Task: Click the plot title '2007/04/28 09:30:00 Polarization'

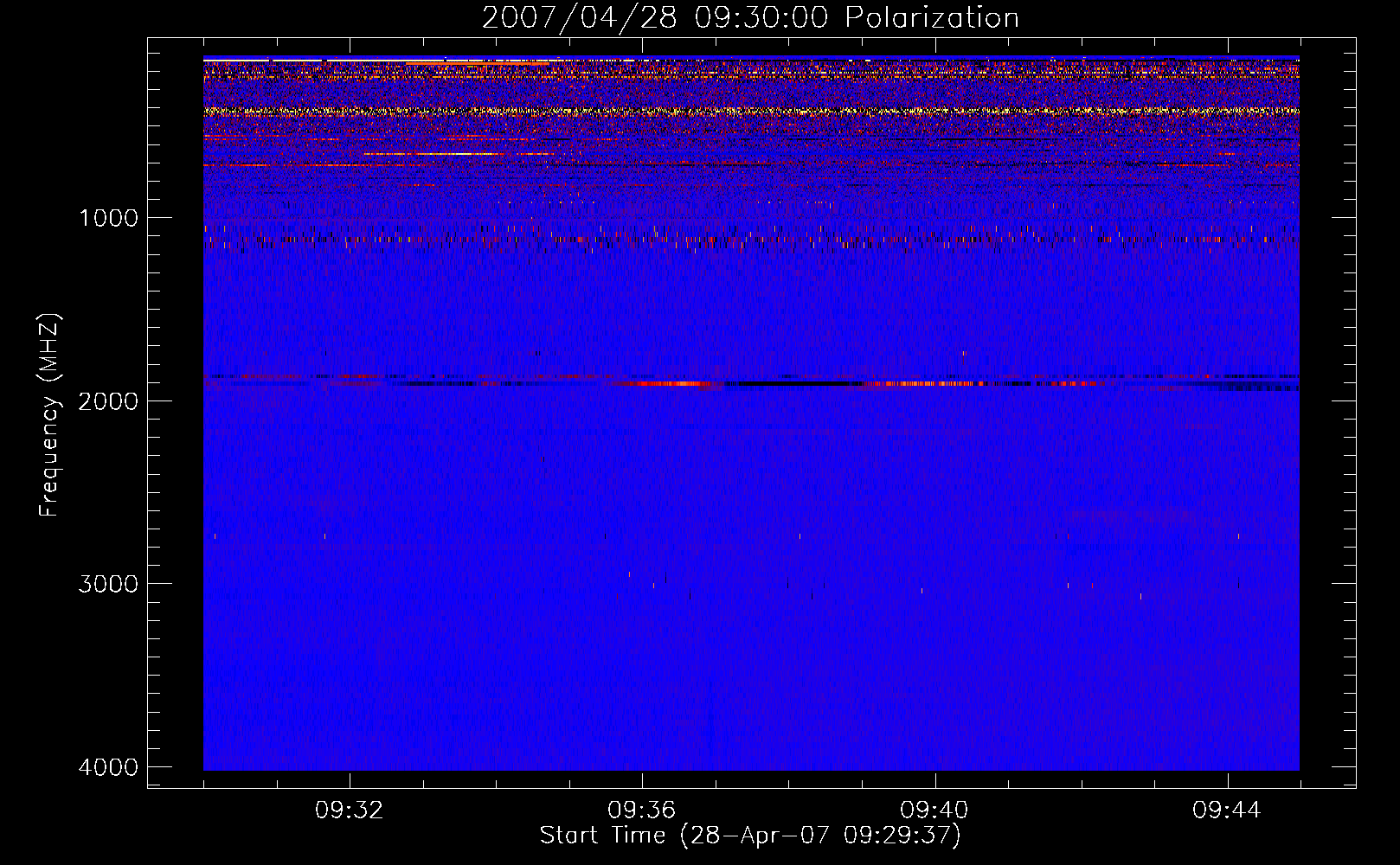Action: coord(750,17)
